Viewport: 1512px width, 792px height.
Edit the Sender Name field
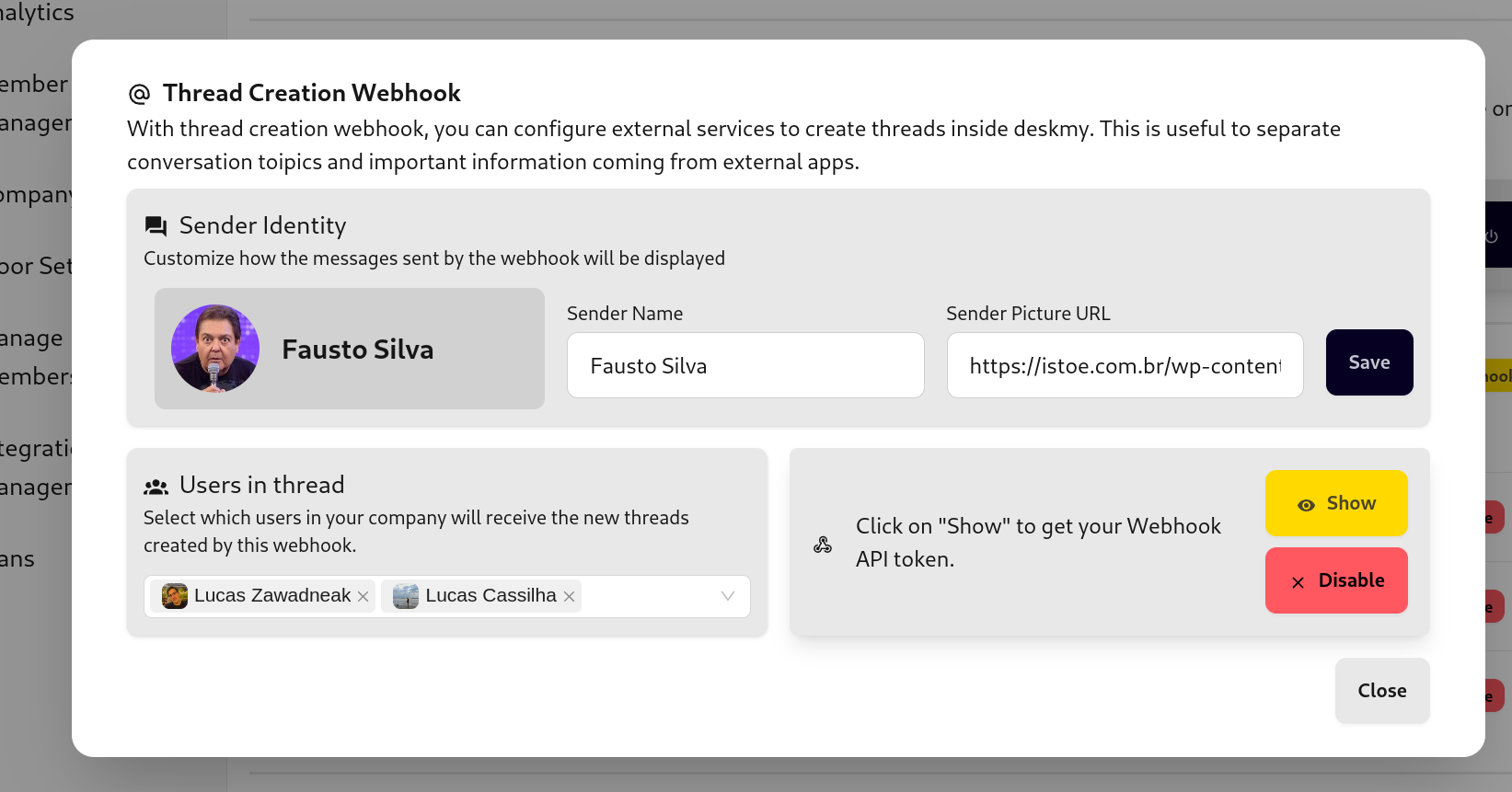coord(745,366)
